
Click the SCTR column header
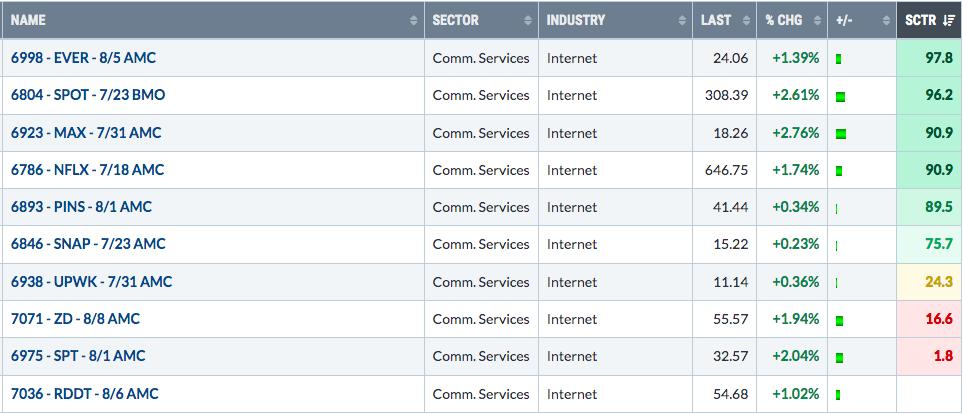(x=921, y=21)
